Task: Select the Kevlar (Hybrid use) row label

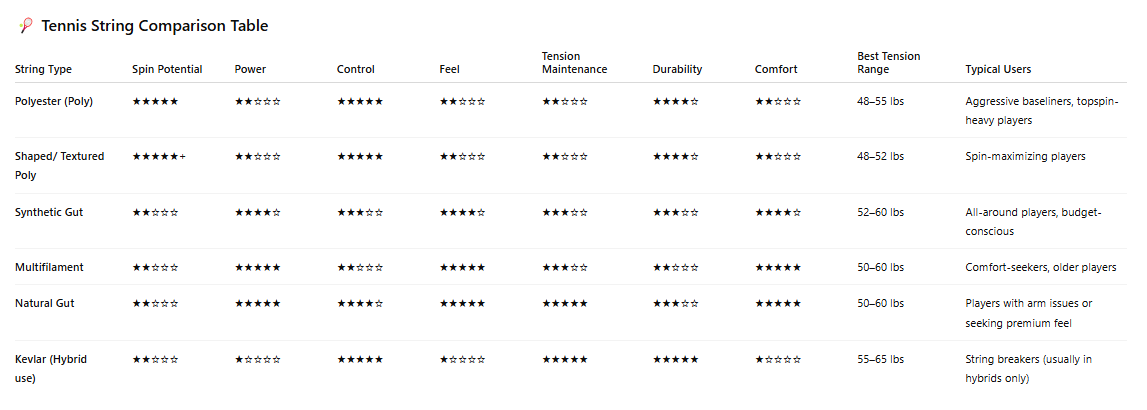Action: click(51, 369)
